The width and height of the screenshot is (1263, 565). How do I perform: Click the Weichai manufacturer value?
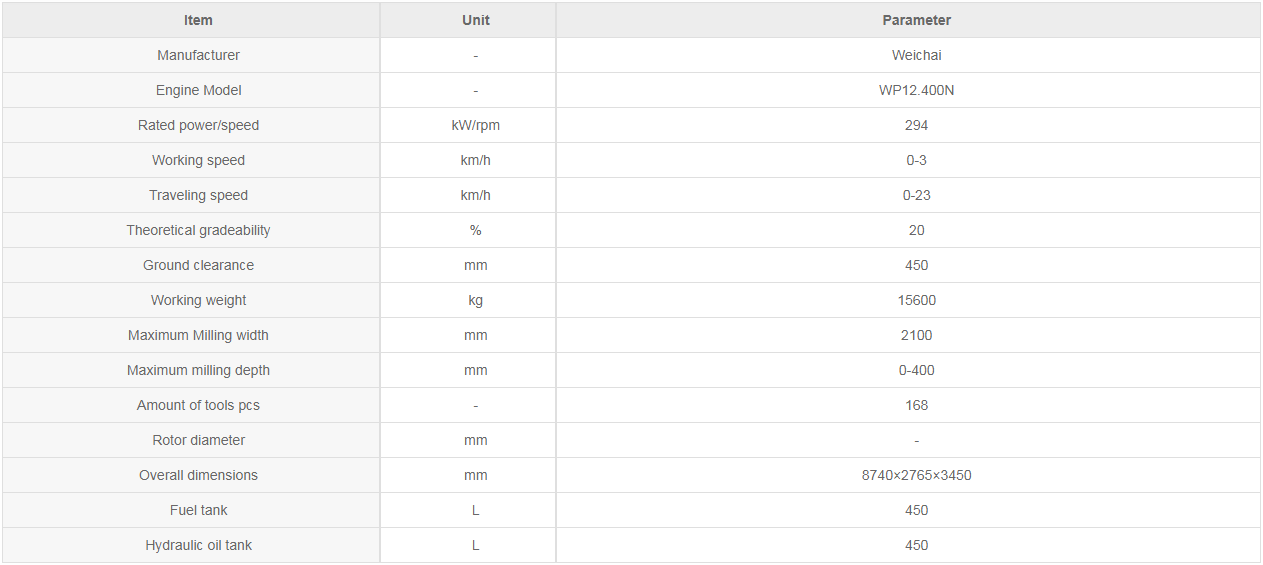pyautogui.click(x=916, y=55)
